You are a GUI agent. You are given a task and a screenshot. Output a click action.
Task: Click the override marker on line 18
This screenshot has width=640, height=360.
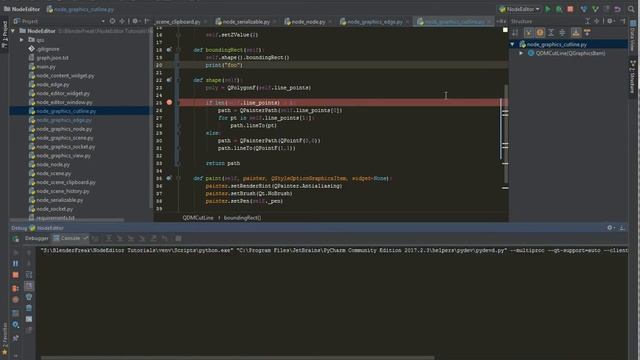click(169, 50)
